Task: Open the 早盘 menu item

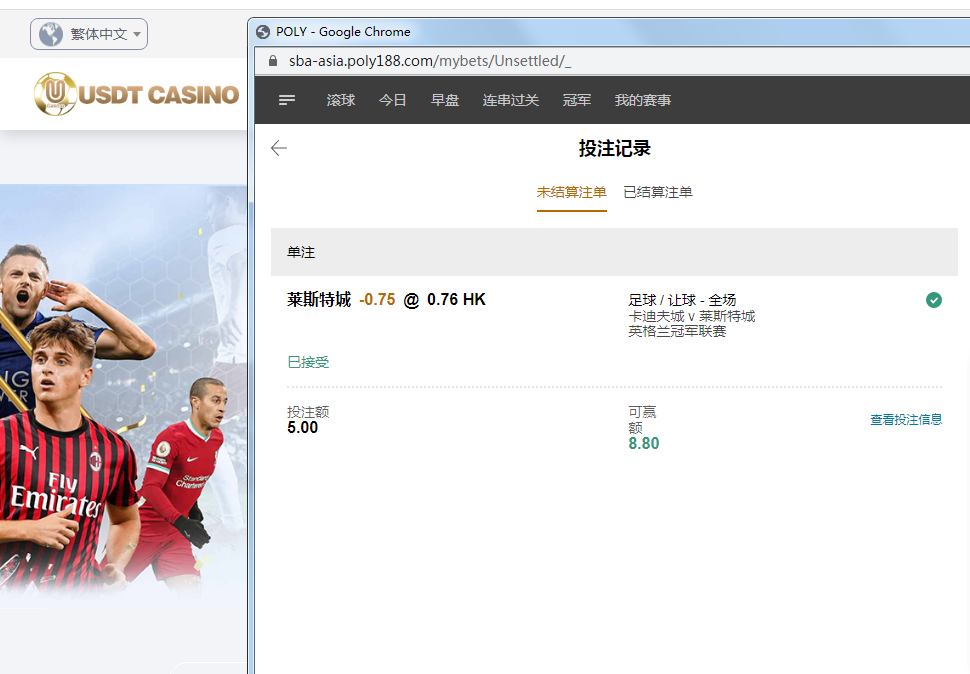Action: click(445, 100)
